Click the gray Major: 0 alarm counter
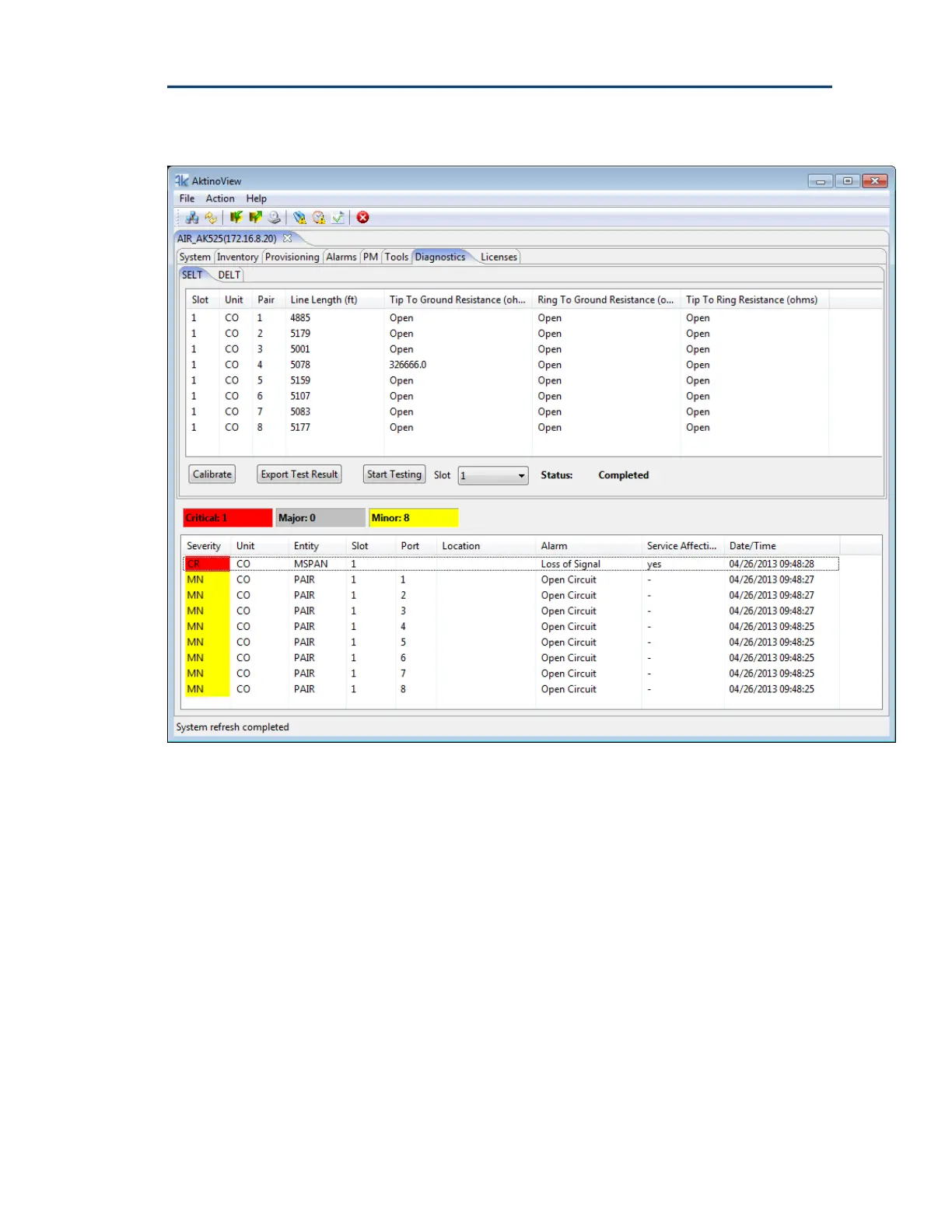This screenshot has height=1232, width=952. pyautogui.click(x=320, y=518)
